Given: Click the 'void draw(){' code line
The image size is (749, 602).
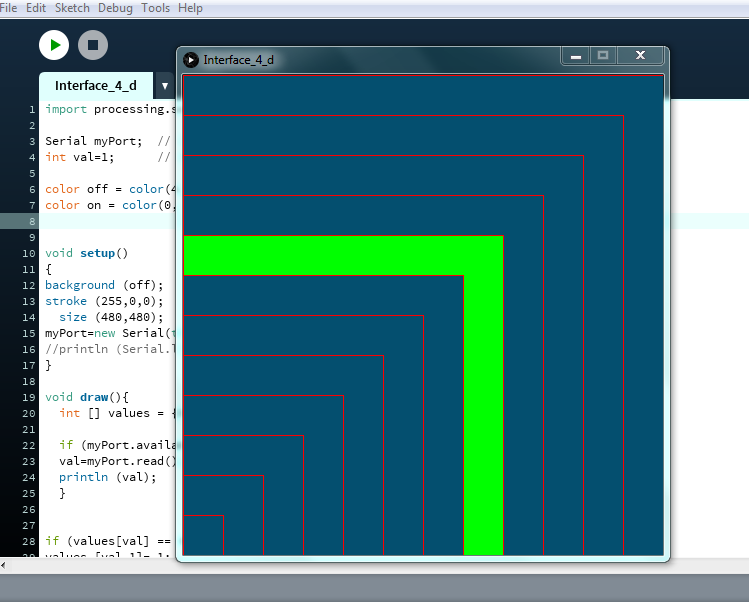Looking at the screenshot, I should coord(86,397).
